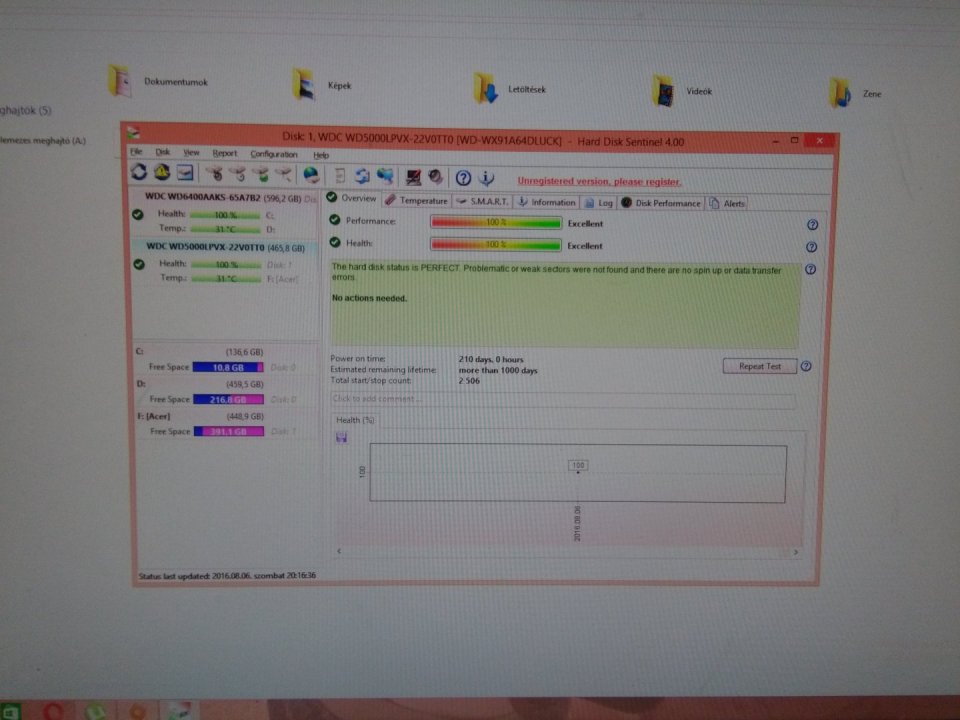Viewport: 960px width, 720px height.
Task: Click the 100 data point in health graph
Action: tap(578, 466)
